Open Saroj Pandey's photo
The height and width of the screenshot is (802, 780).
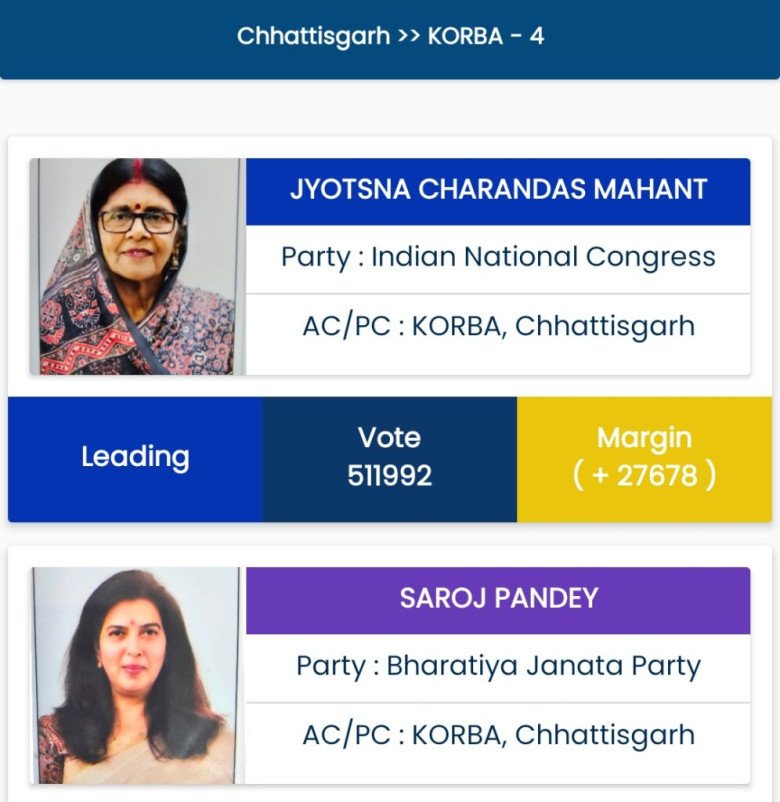coord(136,675)
